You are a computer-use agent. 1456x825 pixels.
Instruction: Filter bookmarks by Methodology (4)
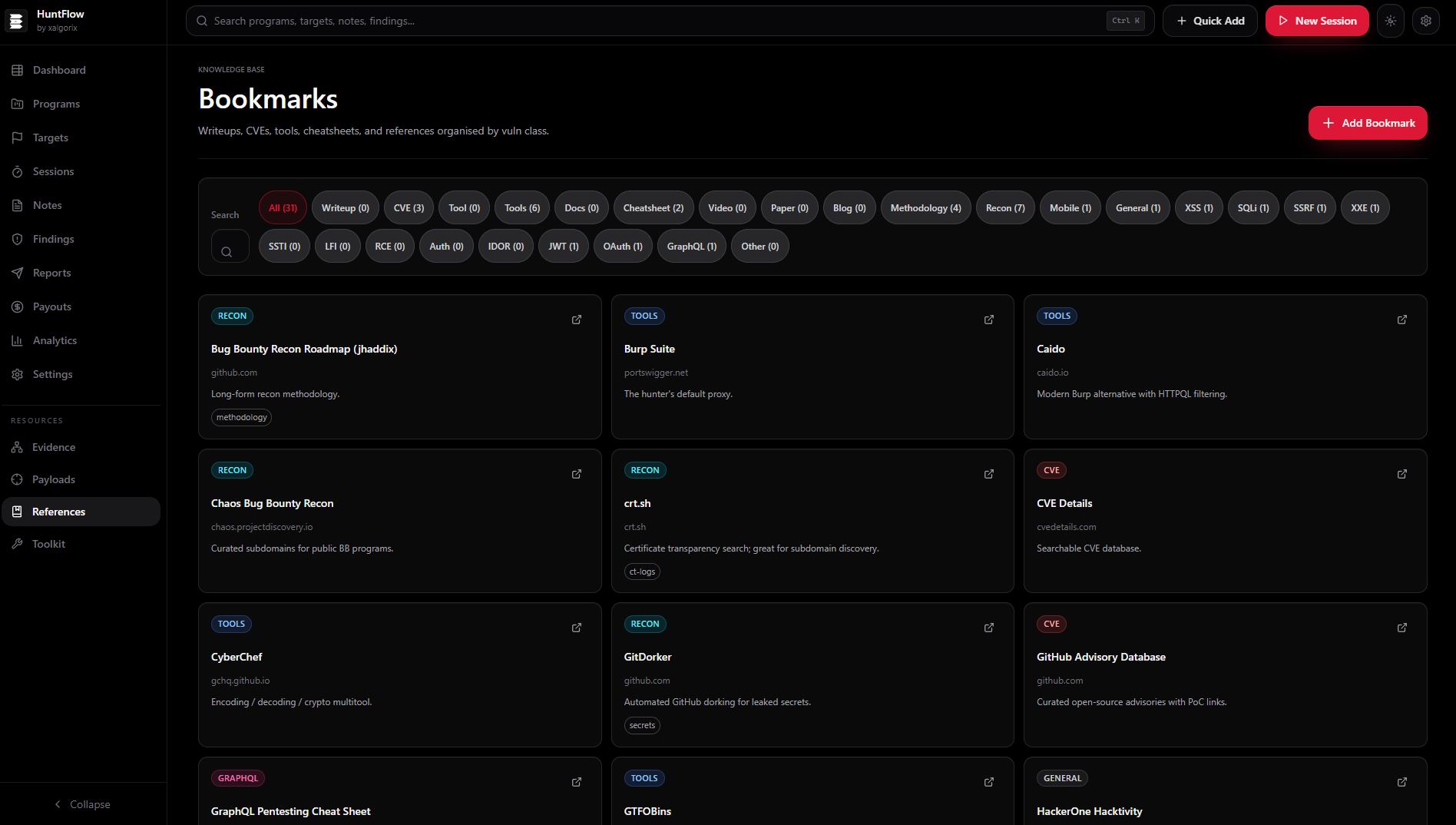click(925, 207)
